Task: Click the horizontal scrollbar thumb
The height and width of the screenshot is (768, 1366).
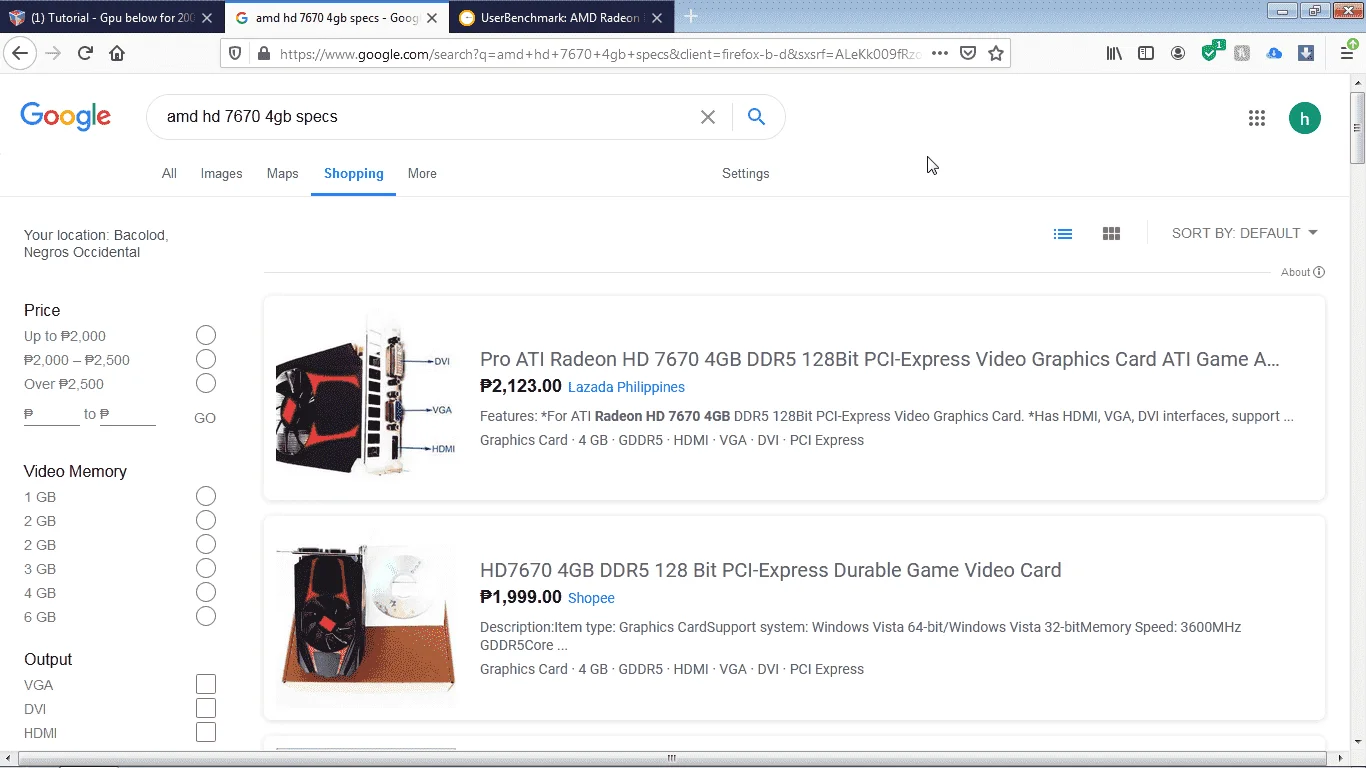Action: coord(671,758)
